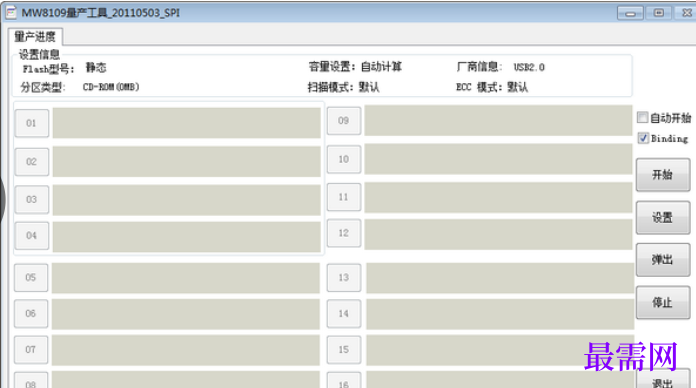
Task: Close the MW8109 production tool window
Action: (x=686, y=13)
